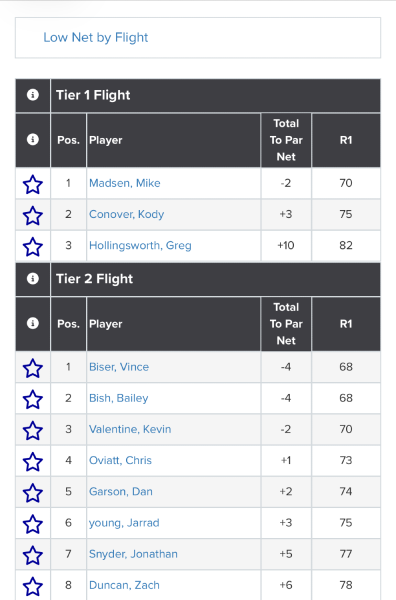Open young, Jarrad player link

click(124, 523)
